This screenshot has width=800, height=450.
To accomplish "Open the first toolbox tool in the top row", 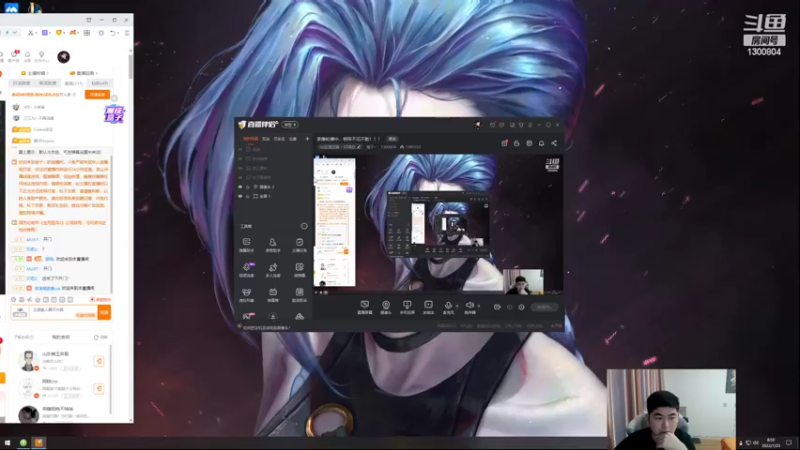I will pos(246,244).
